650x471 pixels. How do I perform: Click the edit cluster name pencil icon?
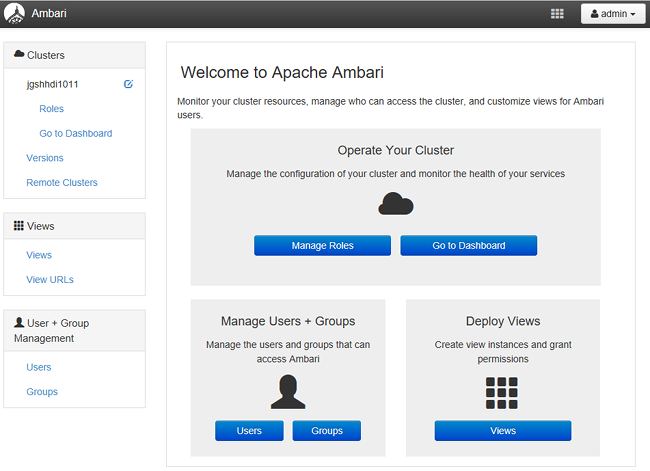pyautogui.click(x=128, y=84)
